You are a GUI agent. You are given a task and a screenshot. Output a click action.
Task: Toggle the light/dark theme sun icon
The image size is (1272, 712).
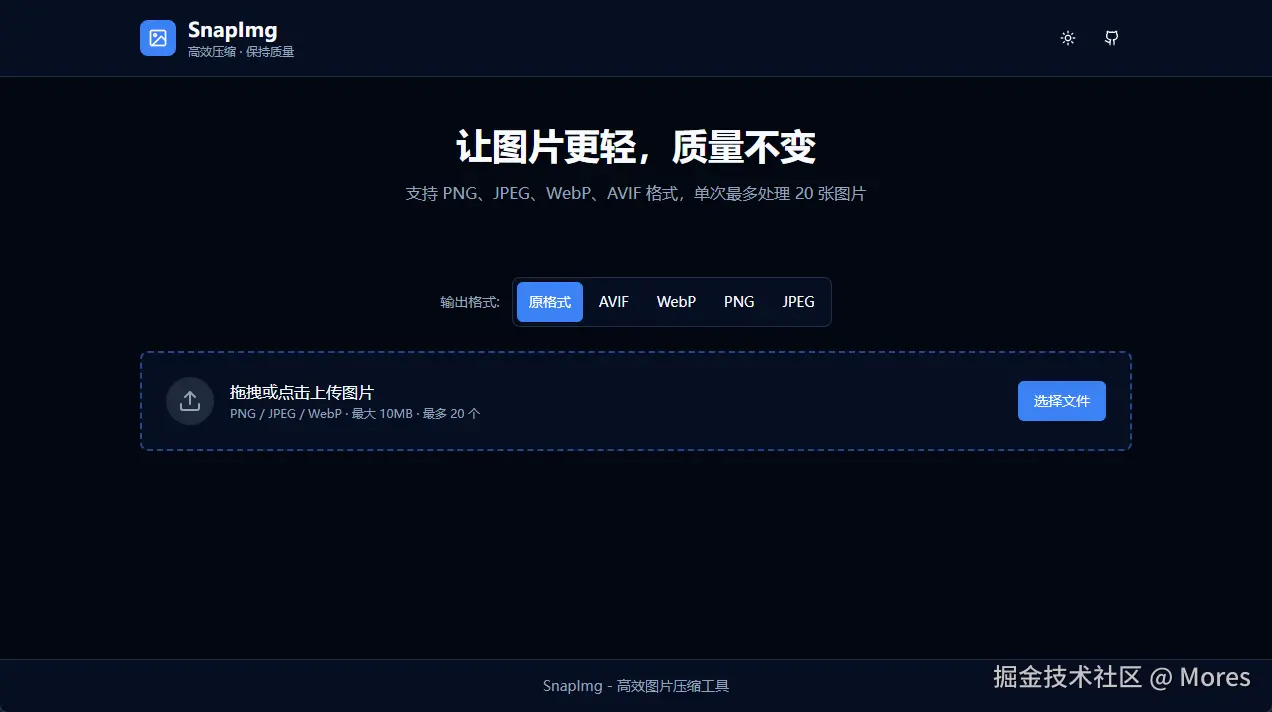click(x=1068, y=38)
